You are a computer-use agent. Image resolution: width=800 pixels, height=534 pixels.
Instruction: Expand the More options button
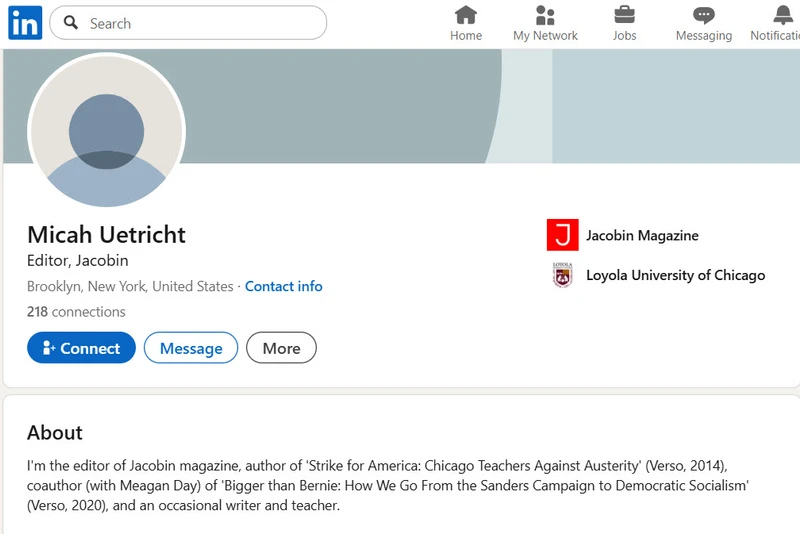tap(281, 348)
